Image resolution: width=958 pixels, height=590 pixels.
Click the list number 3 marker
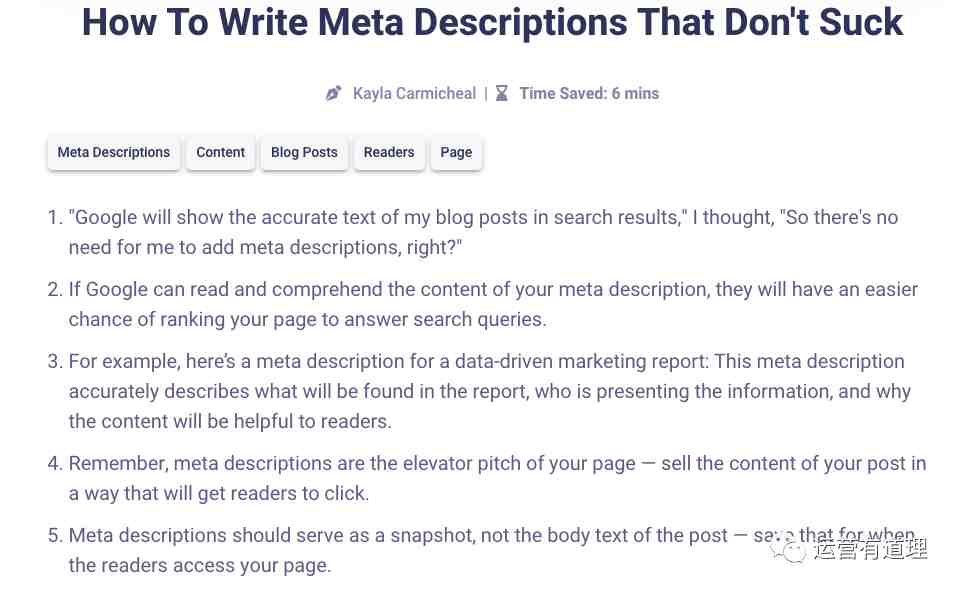[55, 362]
